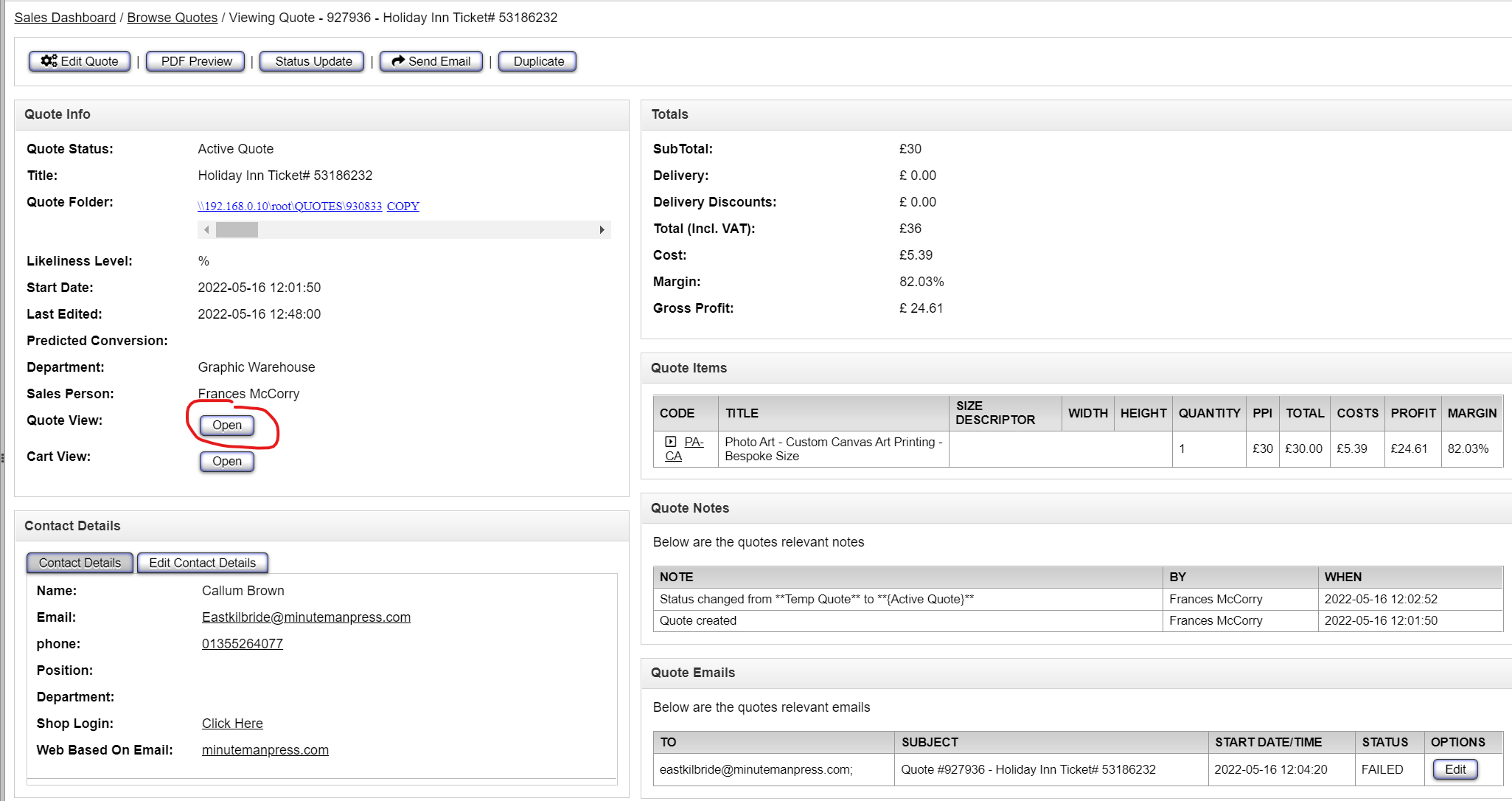Open the Quote View
Viewport: 1512px width, 801px height.
(x=227, y=426)
